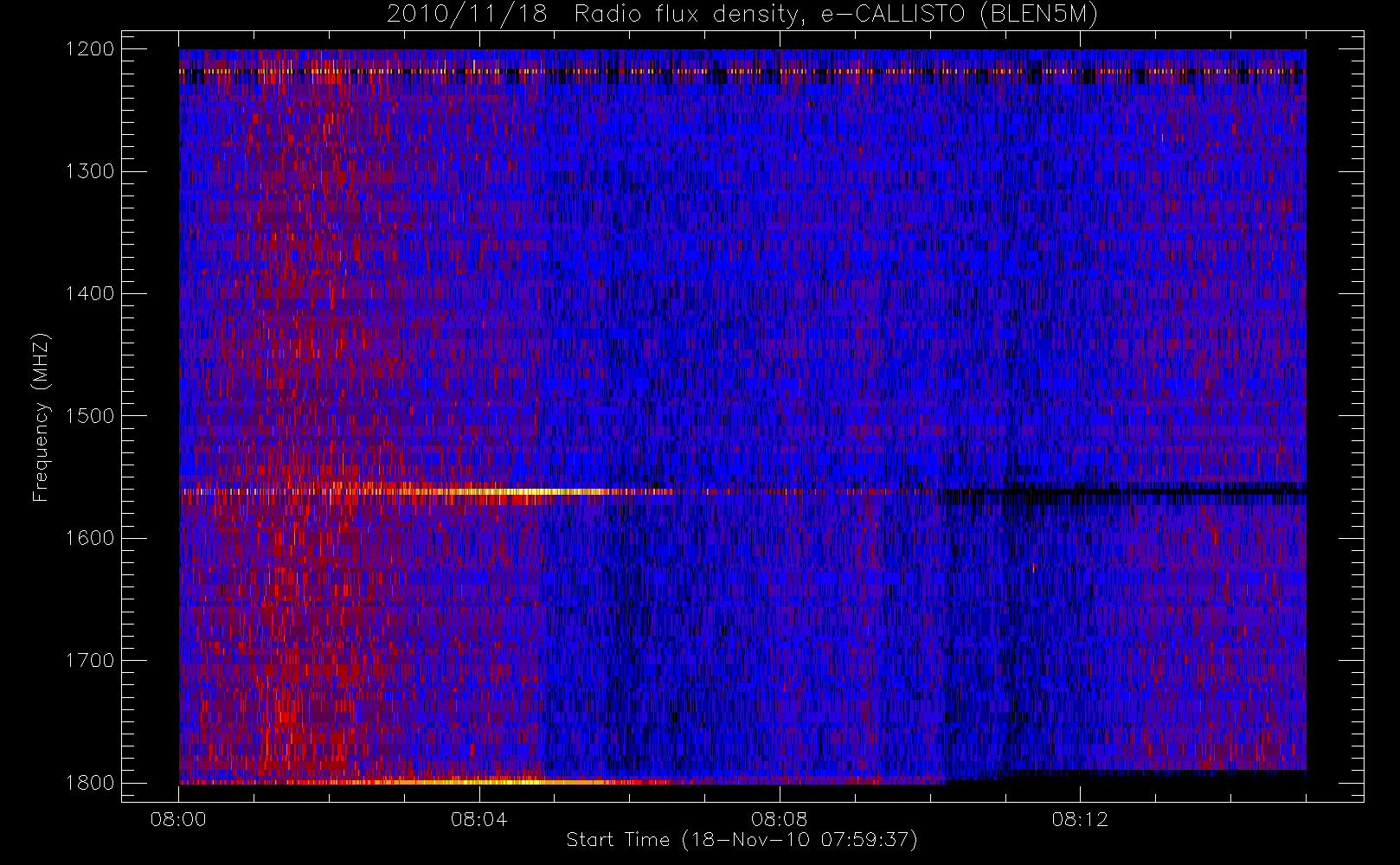Click the 1300 frequency tick label
1400x865 pixels.
point(90,171)
